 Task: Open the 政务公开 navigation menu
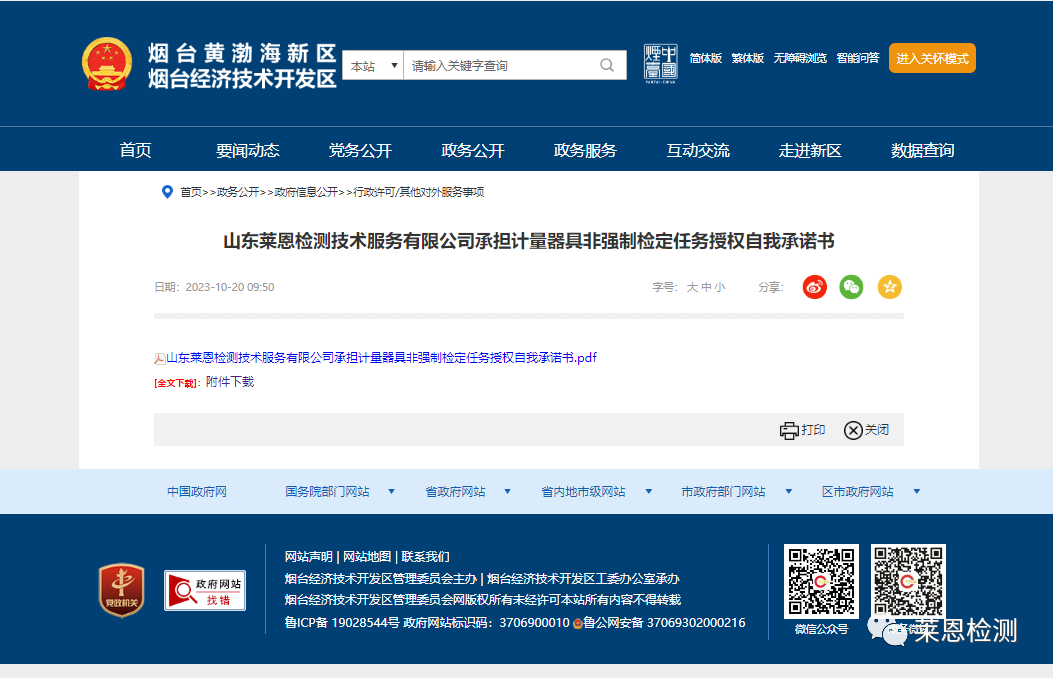click(x=473, y=151)
